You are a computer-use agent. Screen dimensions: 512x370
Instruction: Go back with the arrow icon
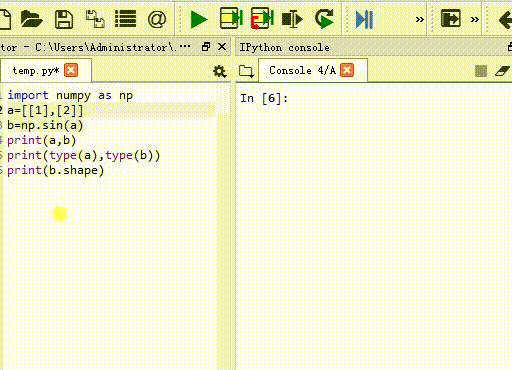point(505,19)
